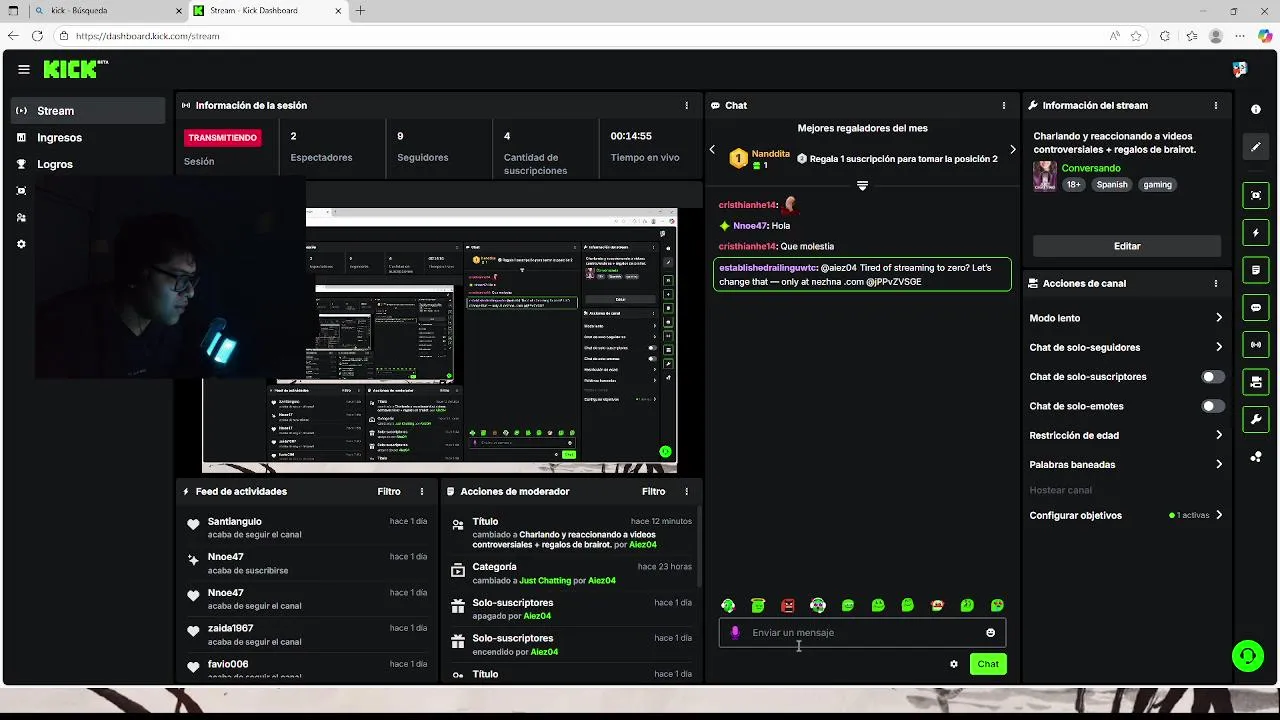
Task: Open the info icon in right sidebar
Action: tap(1256, 109)
